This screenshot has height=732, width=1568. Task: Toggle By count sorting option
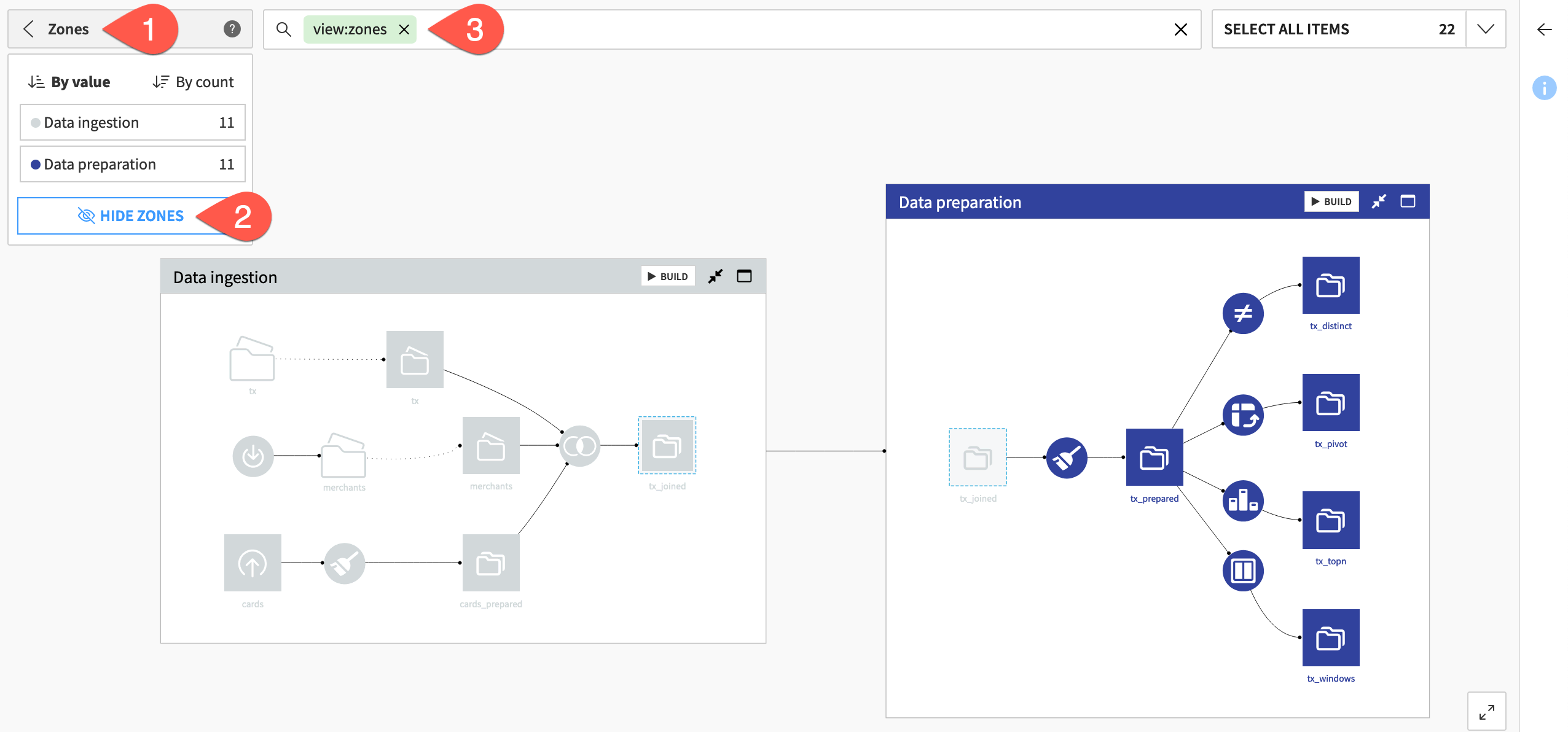(192, 82)
